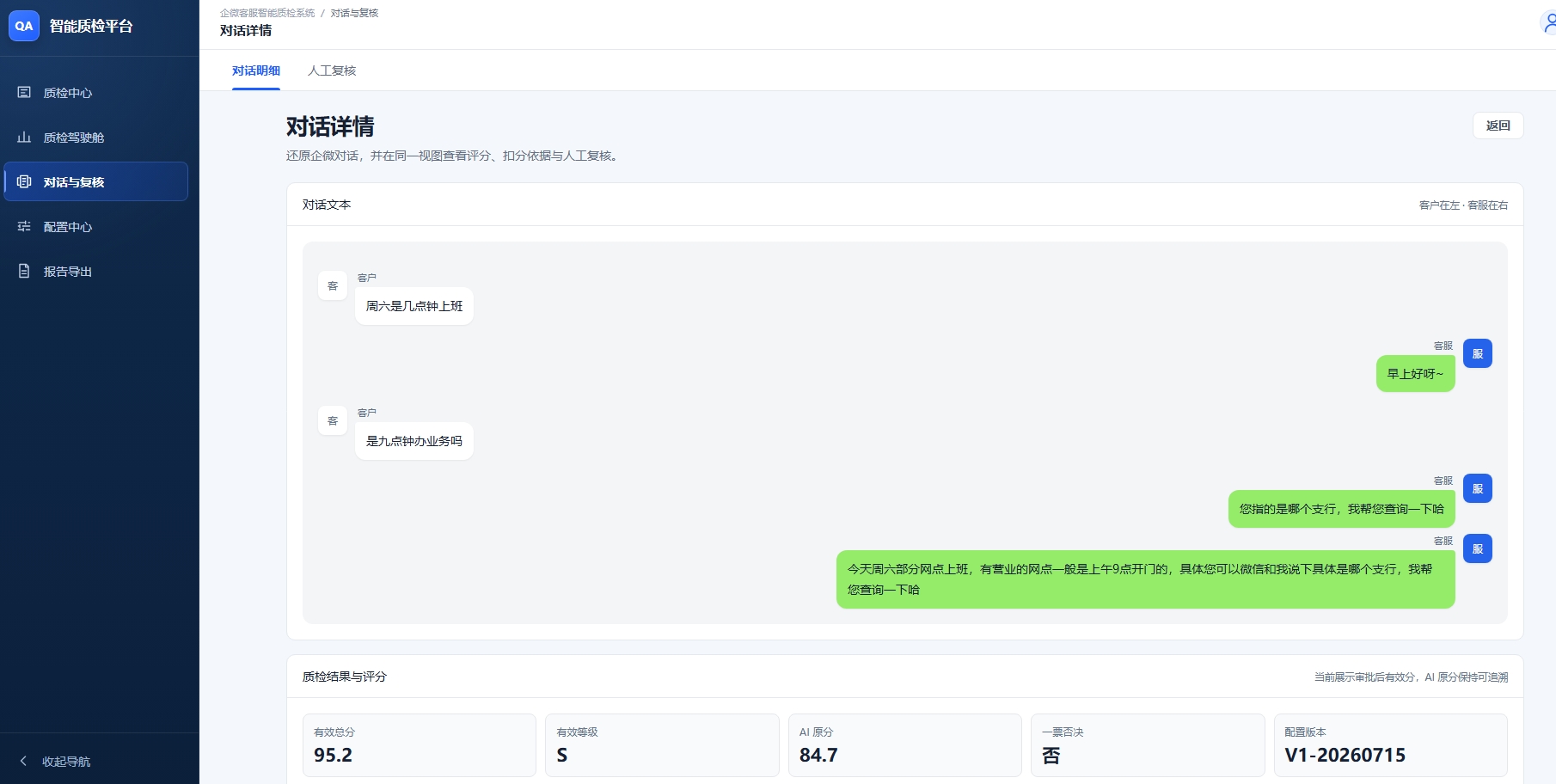Click the user avatar icon
Viewport: 1556px width, 784px height.
pyautogui.click(x=1548, y=24)
